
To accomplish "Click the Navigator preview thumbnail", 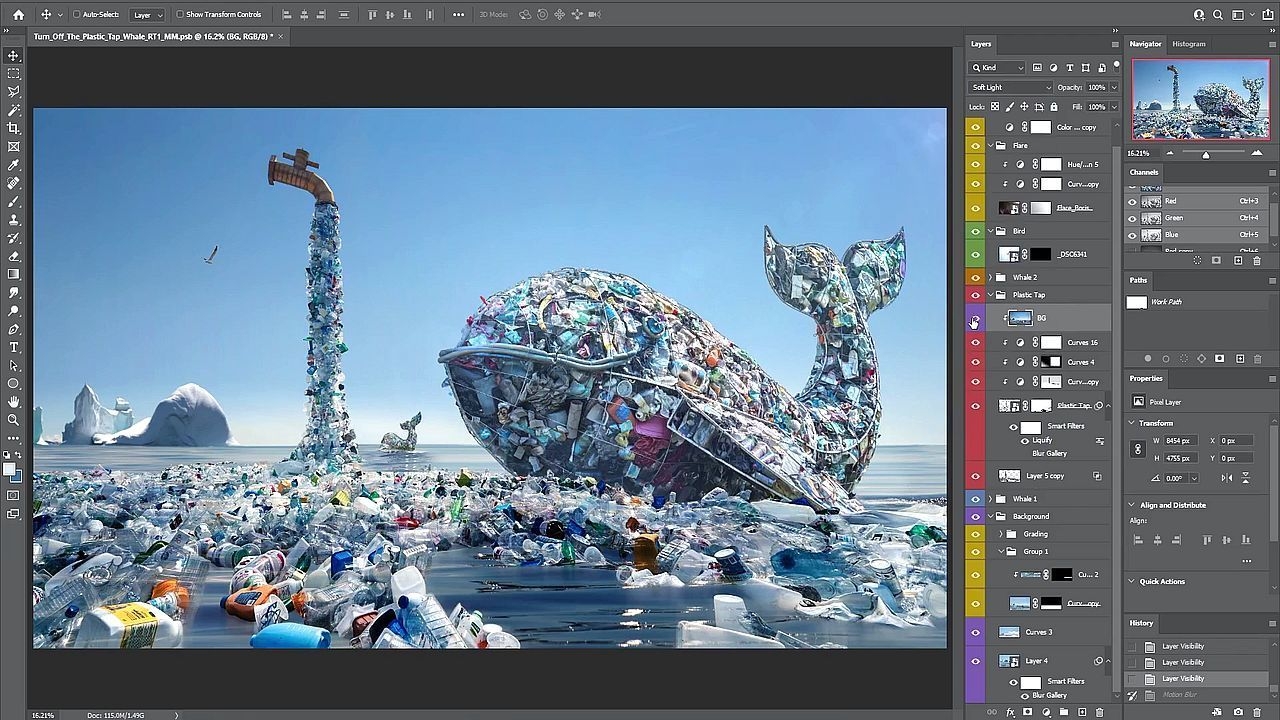I will pos(1200,99).
